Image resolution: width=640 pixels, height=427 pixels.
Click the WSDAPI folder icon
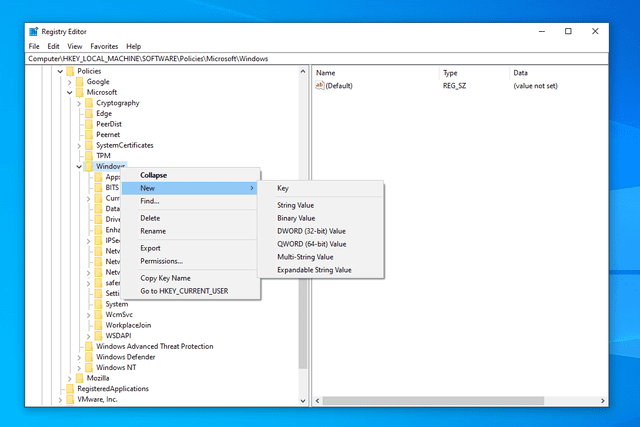coord(98,336)
